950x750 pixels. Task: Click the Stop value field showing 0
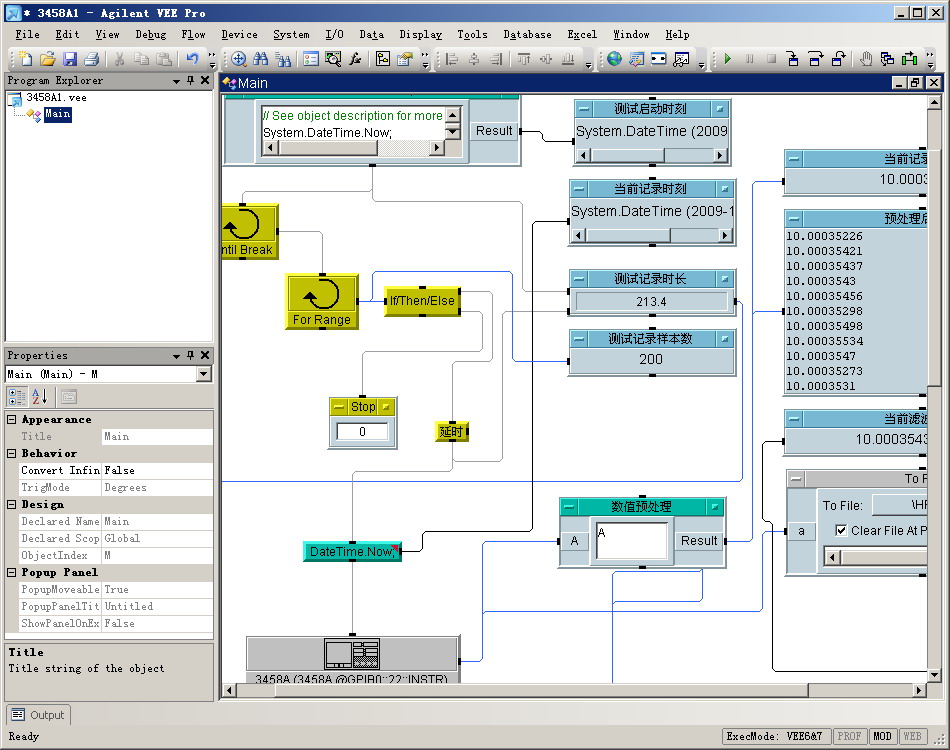(x=362, y=431)
